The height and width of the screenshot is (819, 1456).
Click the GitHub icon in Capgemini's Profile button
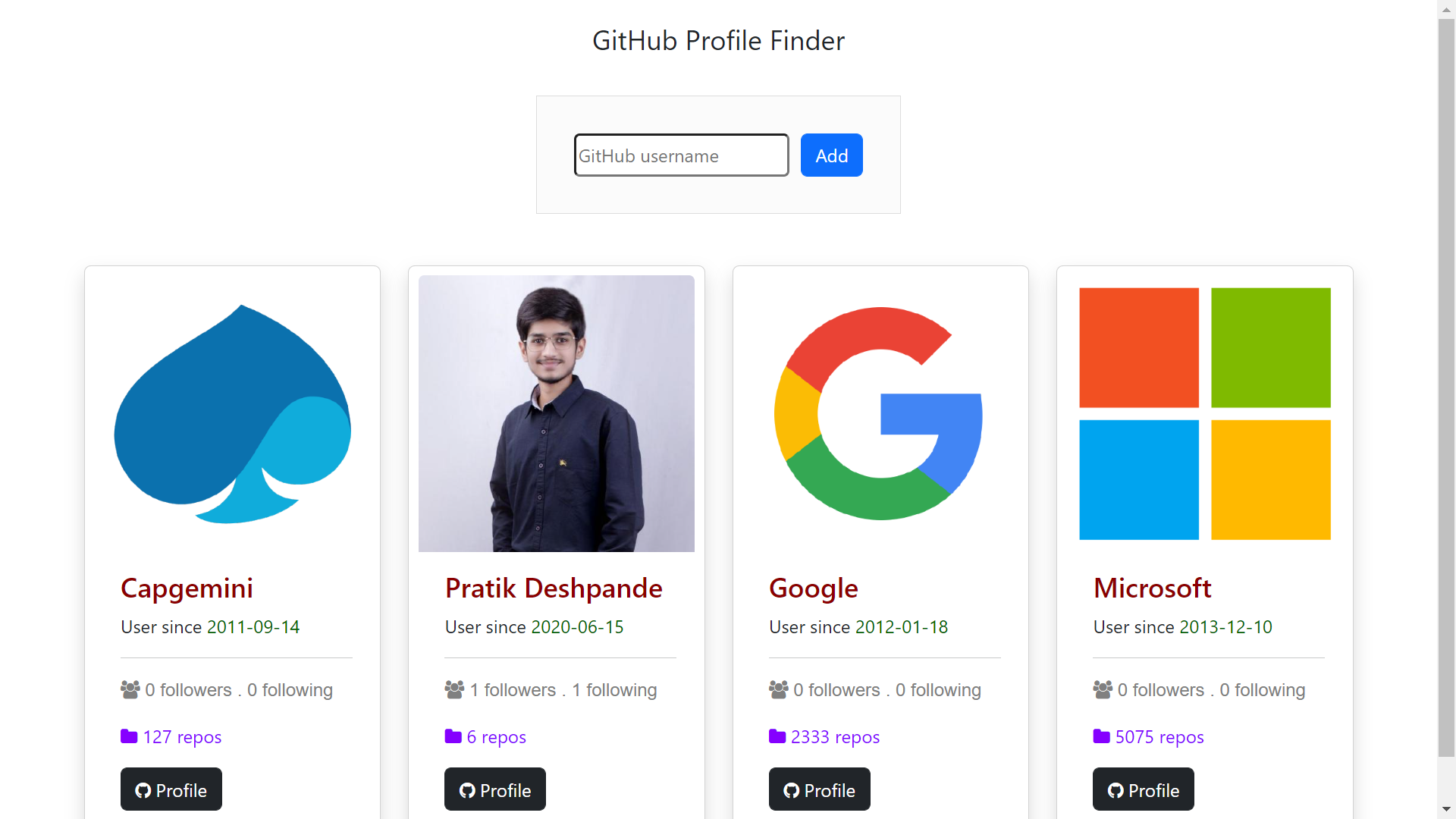(x=143, y=789)
